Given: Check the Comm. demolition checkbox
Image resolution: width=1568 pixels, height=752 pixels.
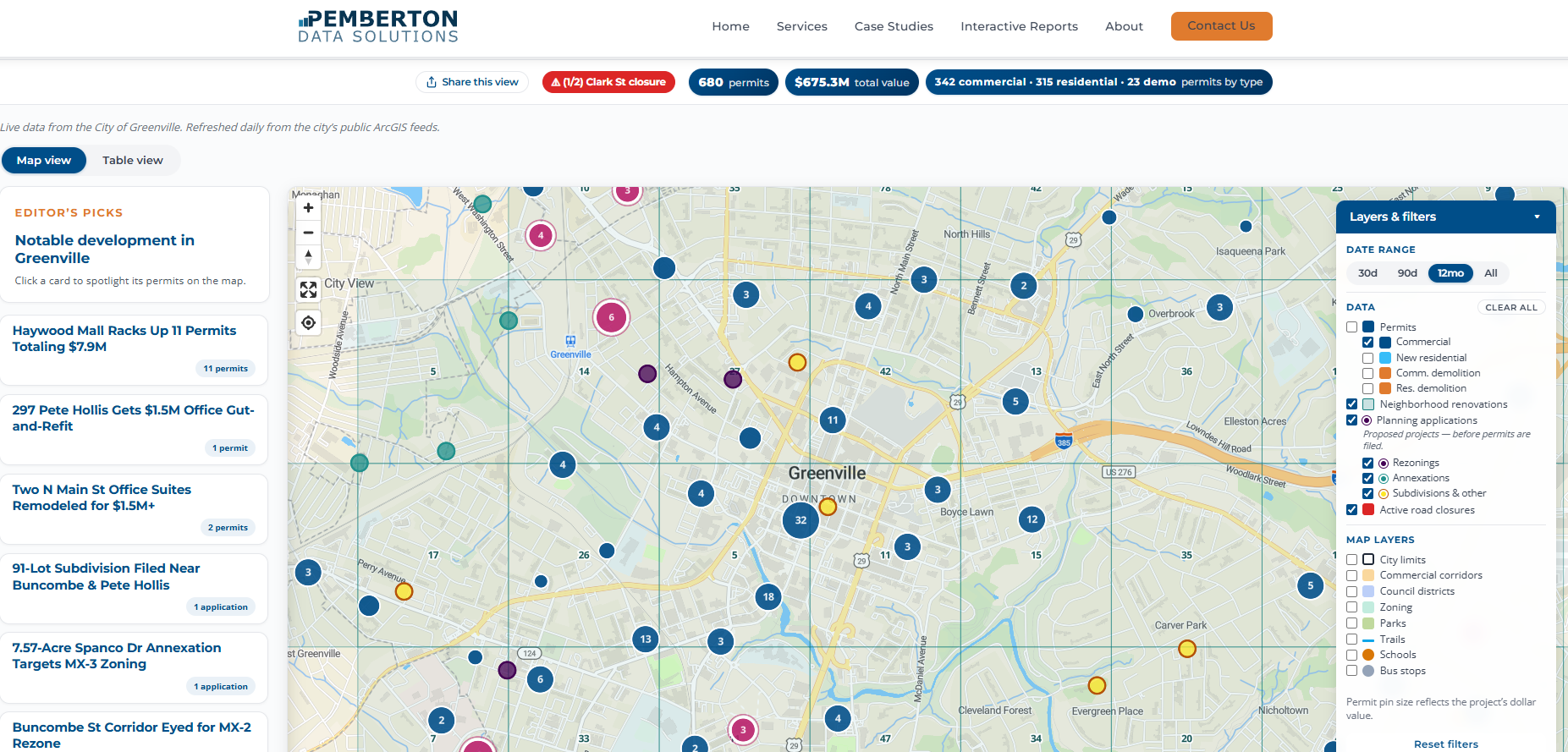Looking at the screenshot, I should click(x=1367, y=373).
